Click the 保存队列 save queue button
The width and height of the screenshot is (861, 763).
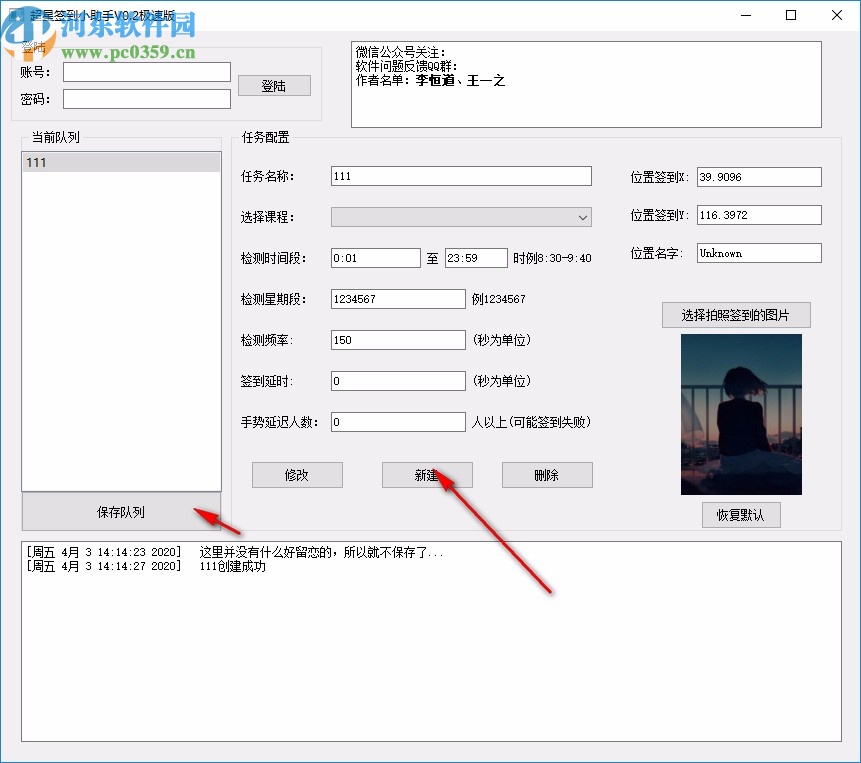(121, 512)
